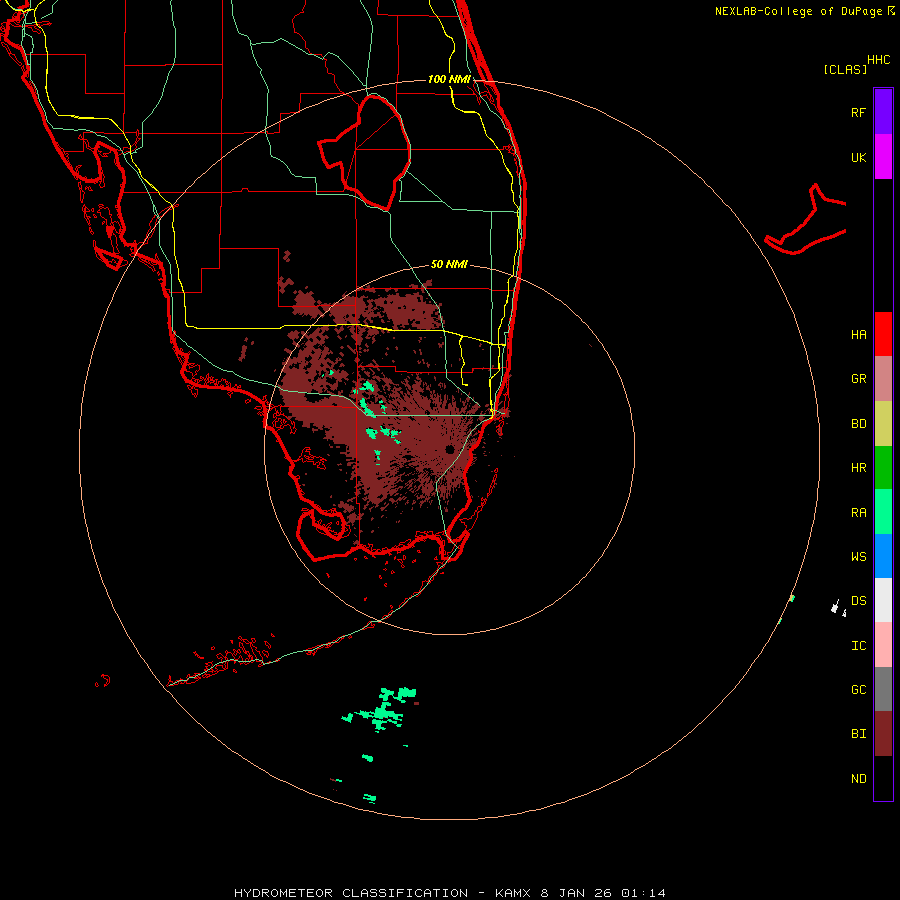Click the ND legend label
Viewport: 900px width, 900px height.
point(858,779)
